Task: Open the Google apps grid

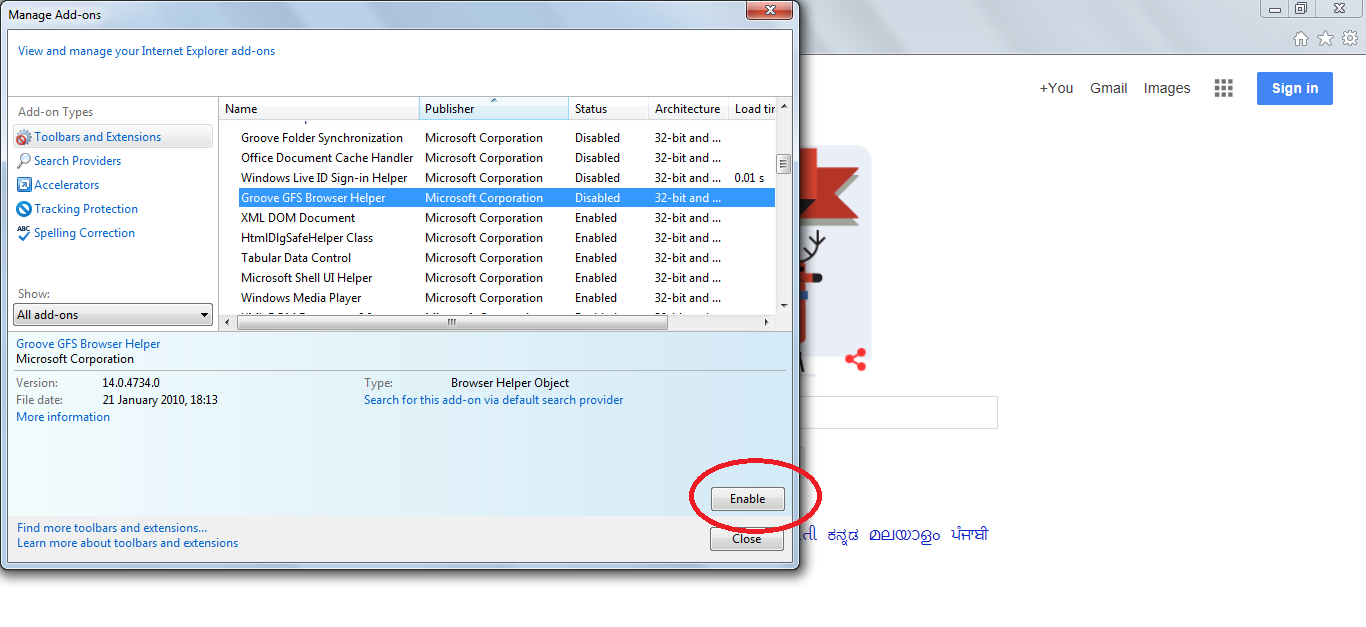Action: 1223,88
